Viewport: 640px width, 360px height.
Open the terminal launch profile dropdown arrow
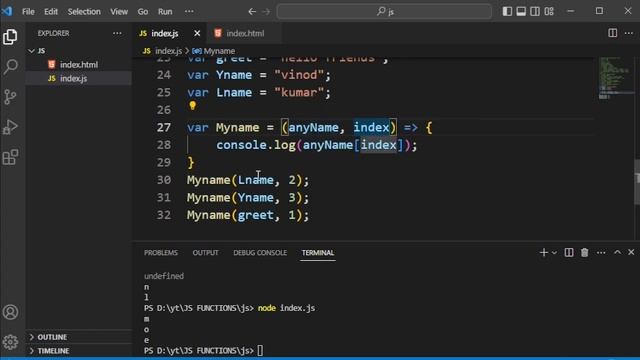pos(554,253)
